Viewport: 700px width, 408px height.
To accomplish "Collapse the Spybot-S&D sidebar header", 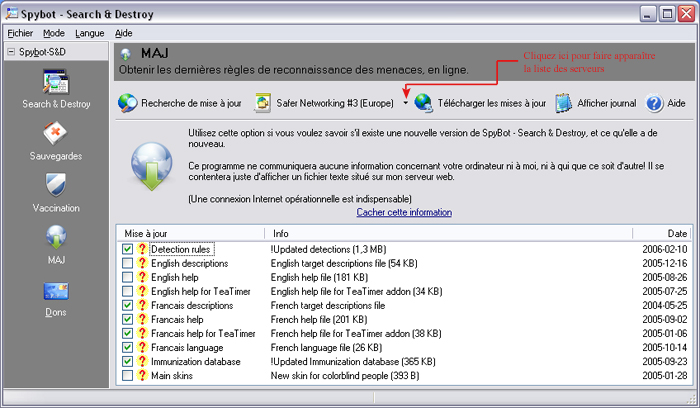I will click(x=9, y=51).
